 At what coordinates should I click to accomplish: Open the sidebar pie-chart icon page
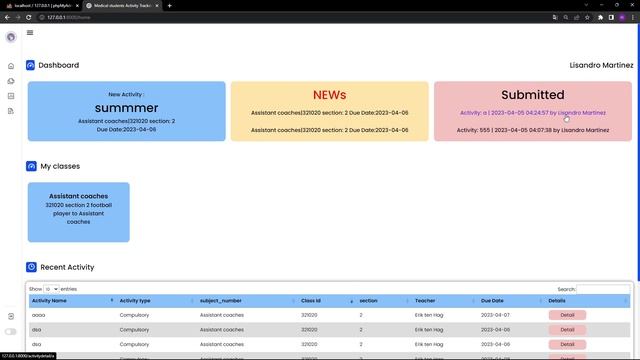coord(11,81)
